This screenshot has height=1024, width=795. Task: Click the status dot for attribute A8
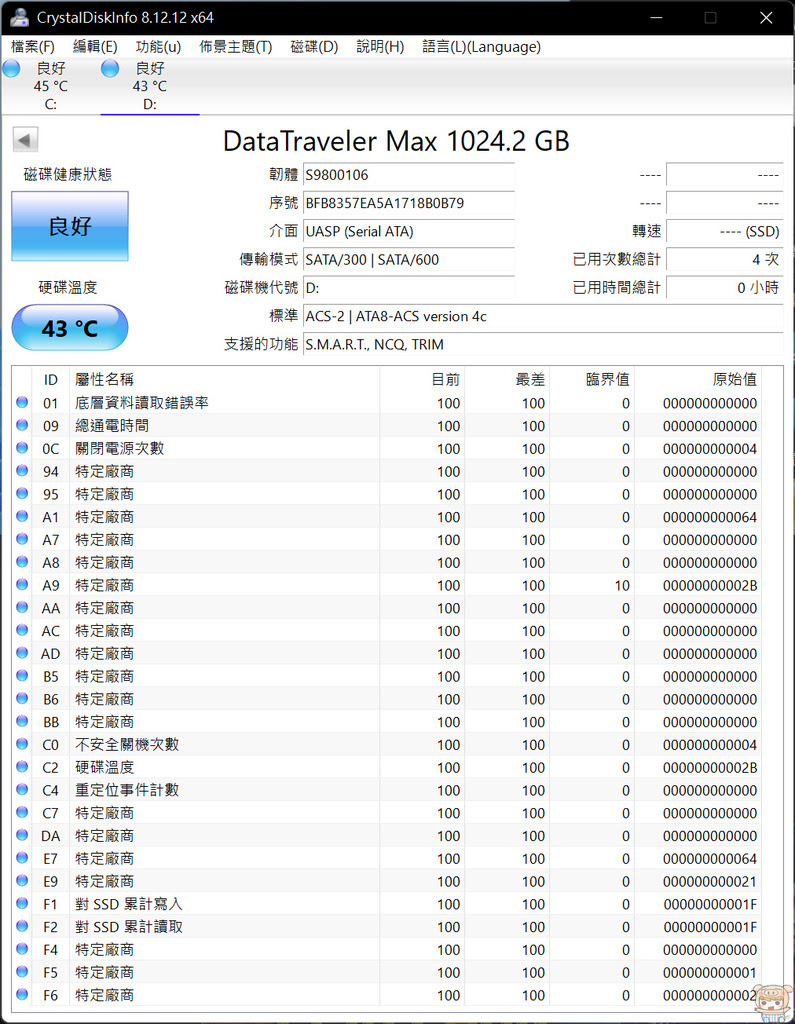(x=22, y=562)
